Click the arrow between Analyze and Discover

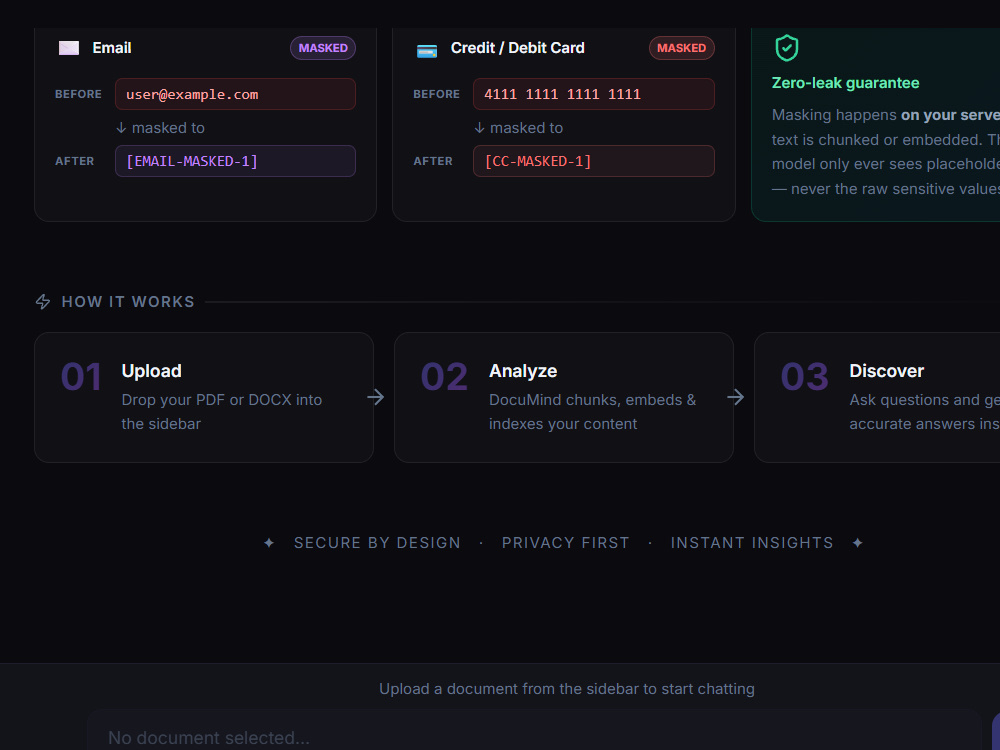point(735,397)
